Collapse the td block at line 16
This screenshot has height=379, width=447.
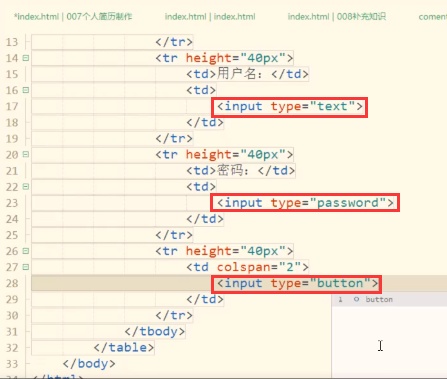tap(26, 90)
